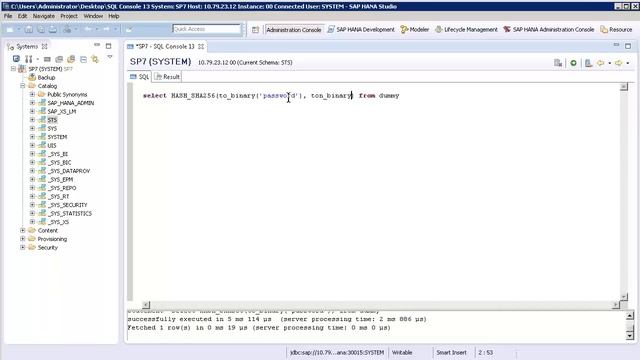The width and height of the screenshot is (640, 360).
Task: Open the File menu
Action: (x=8, y=16)
